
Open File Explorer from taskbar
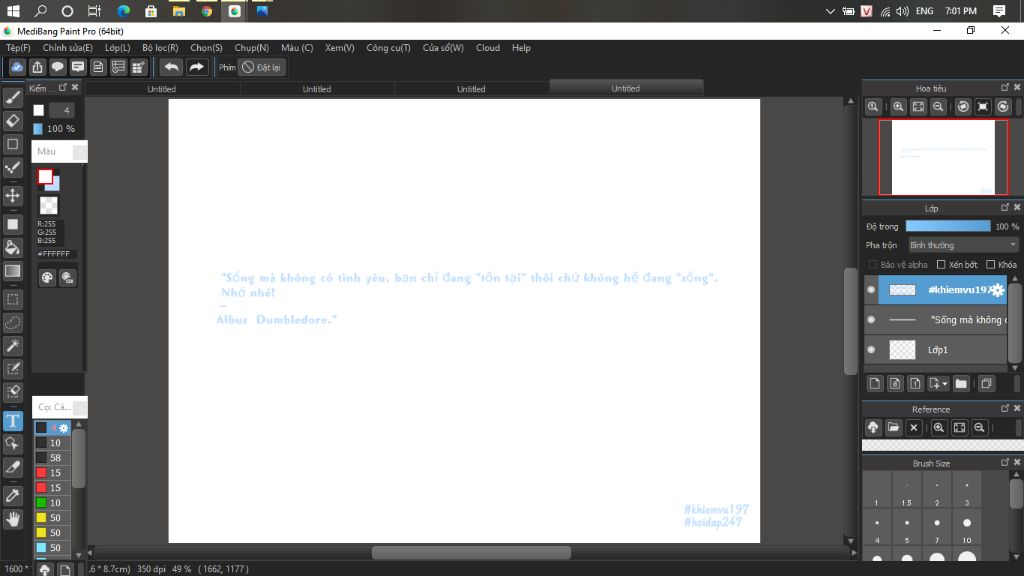coord(178,11)
